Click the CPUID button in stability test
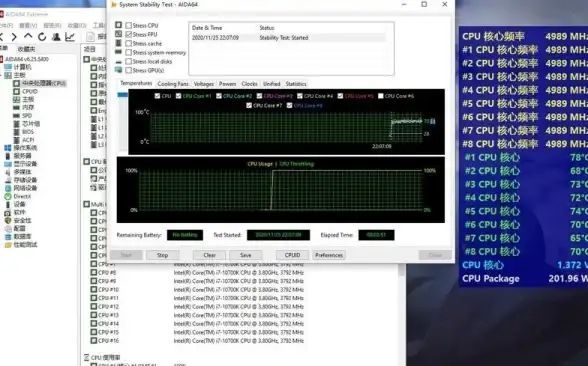This screenshot has width=588, height=366. [x=292, y=255]
